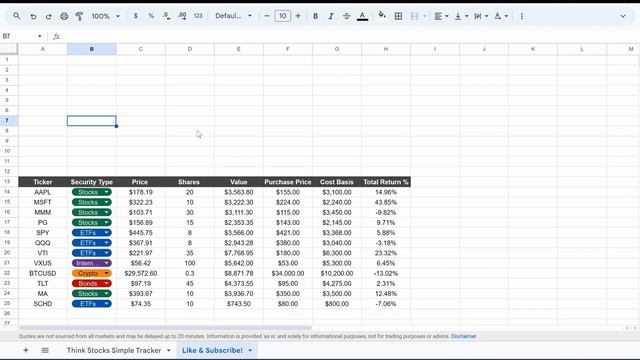Screen dimensions: 640x360
Task: Click the select-all corner box
Action: click(x=9, y=49)
